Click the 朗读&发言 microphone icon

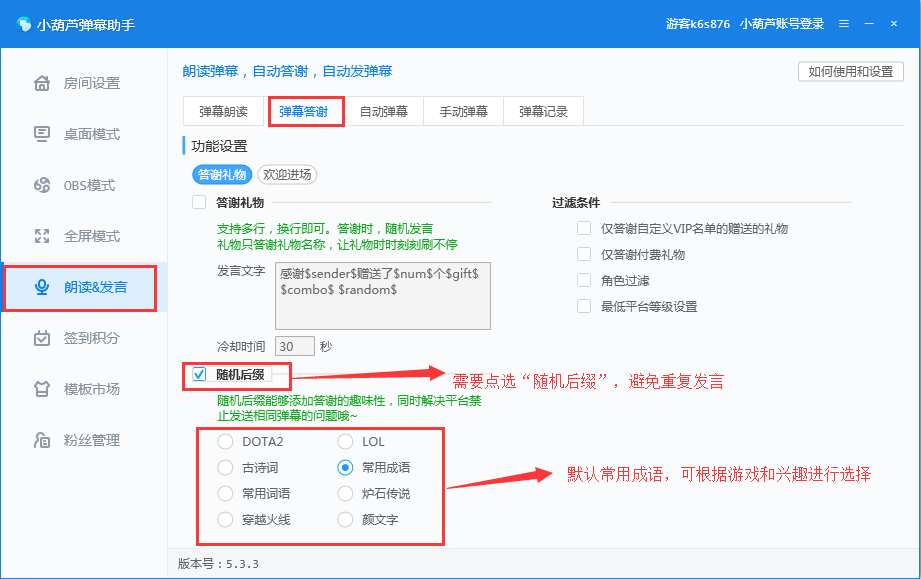(x=42, y=287)
